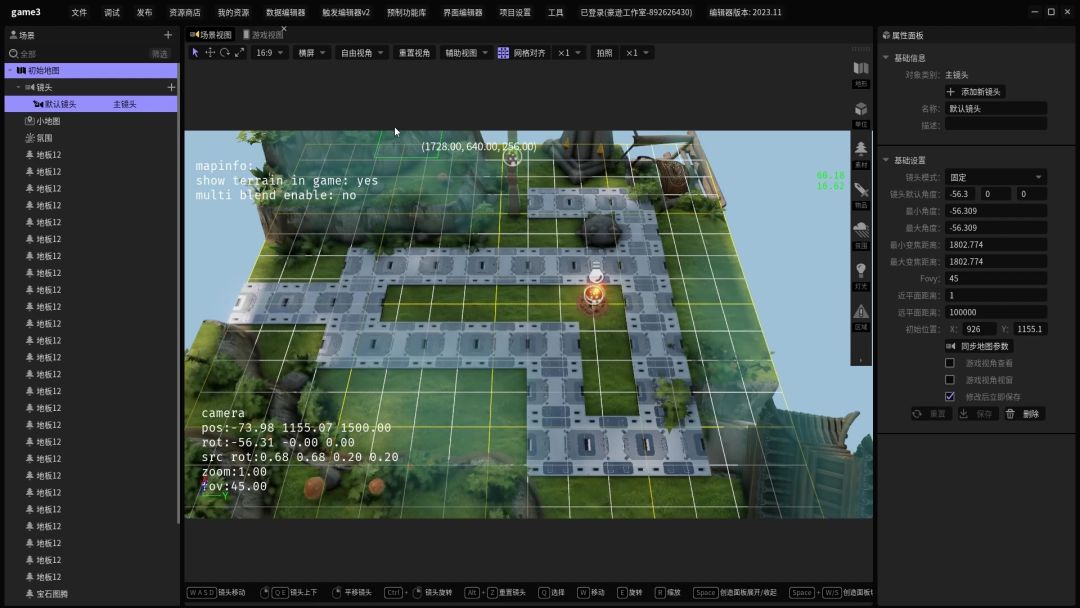
Task: Open the 16:9 aspect ratio dropdown
Action: click(269, 53)
